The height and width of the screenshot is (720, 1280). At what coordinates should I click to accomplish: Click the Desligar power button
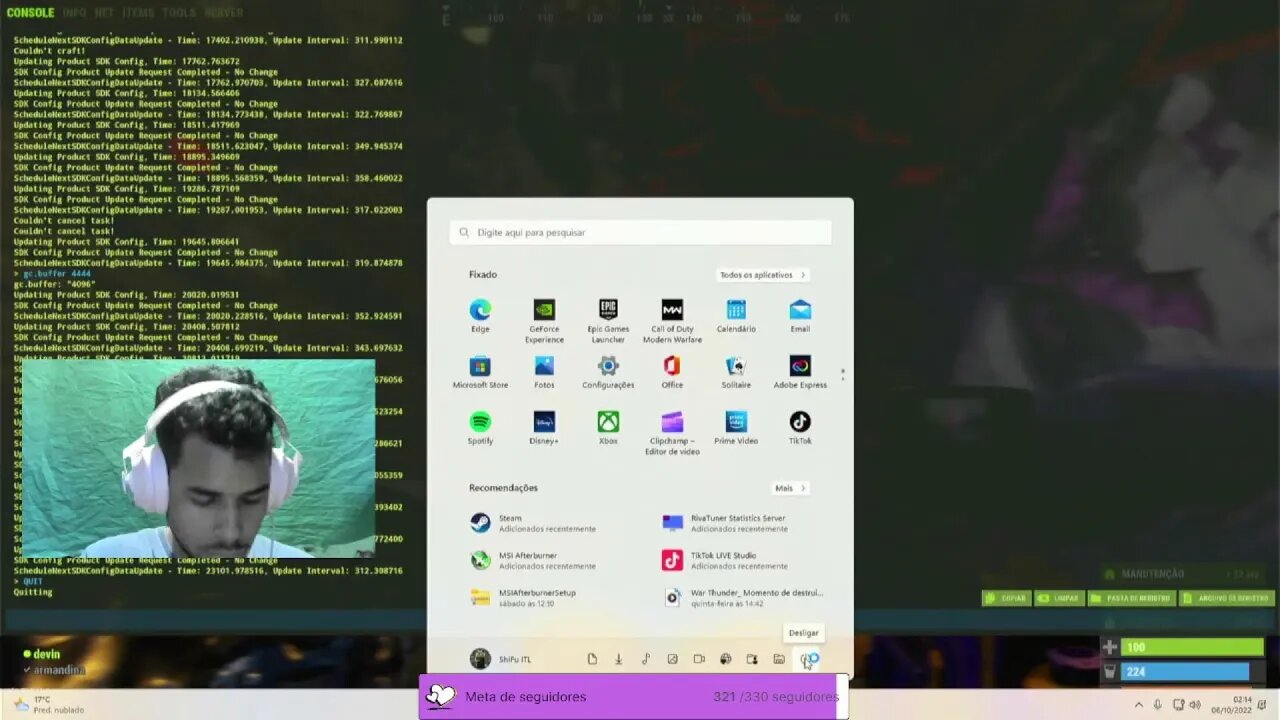pyautogui.click(x=808, y=659)
